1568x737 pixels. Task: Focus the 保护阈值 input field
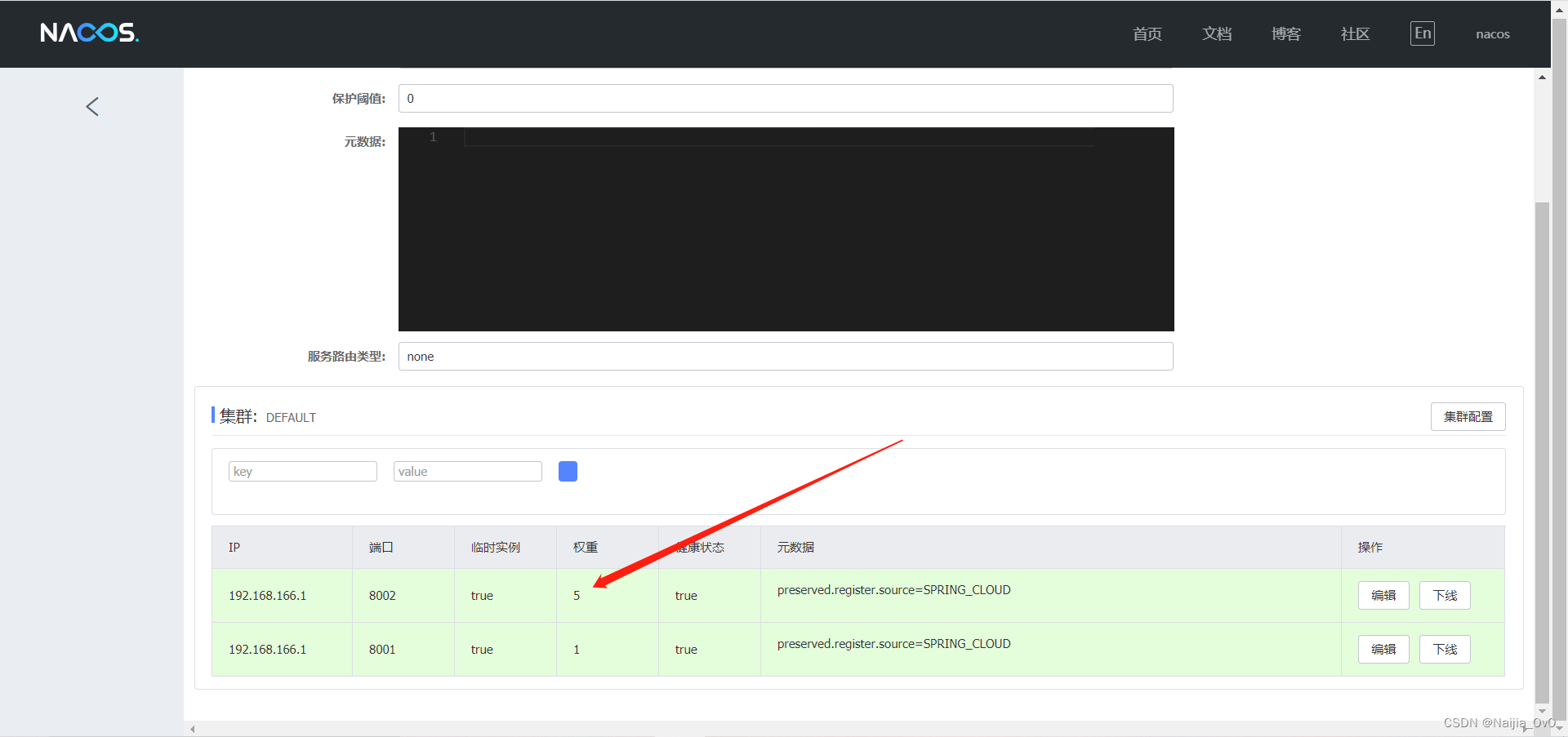coord(786,99)
